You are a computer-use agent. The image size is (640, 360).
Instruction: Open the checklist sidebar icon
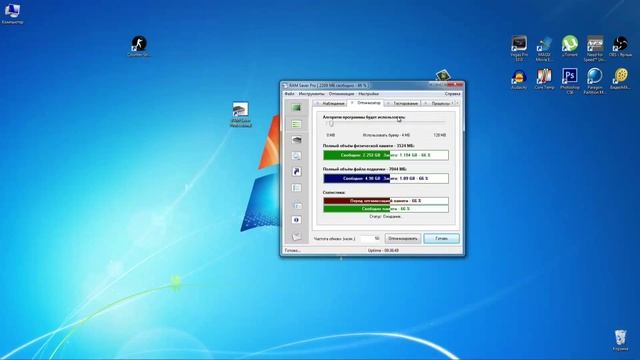(297, 188)
